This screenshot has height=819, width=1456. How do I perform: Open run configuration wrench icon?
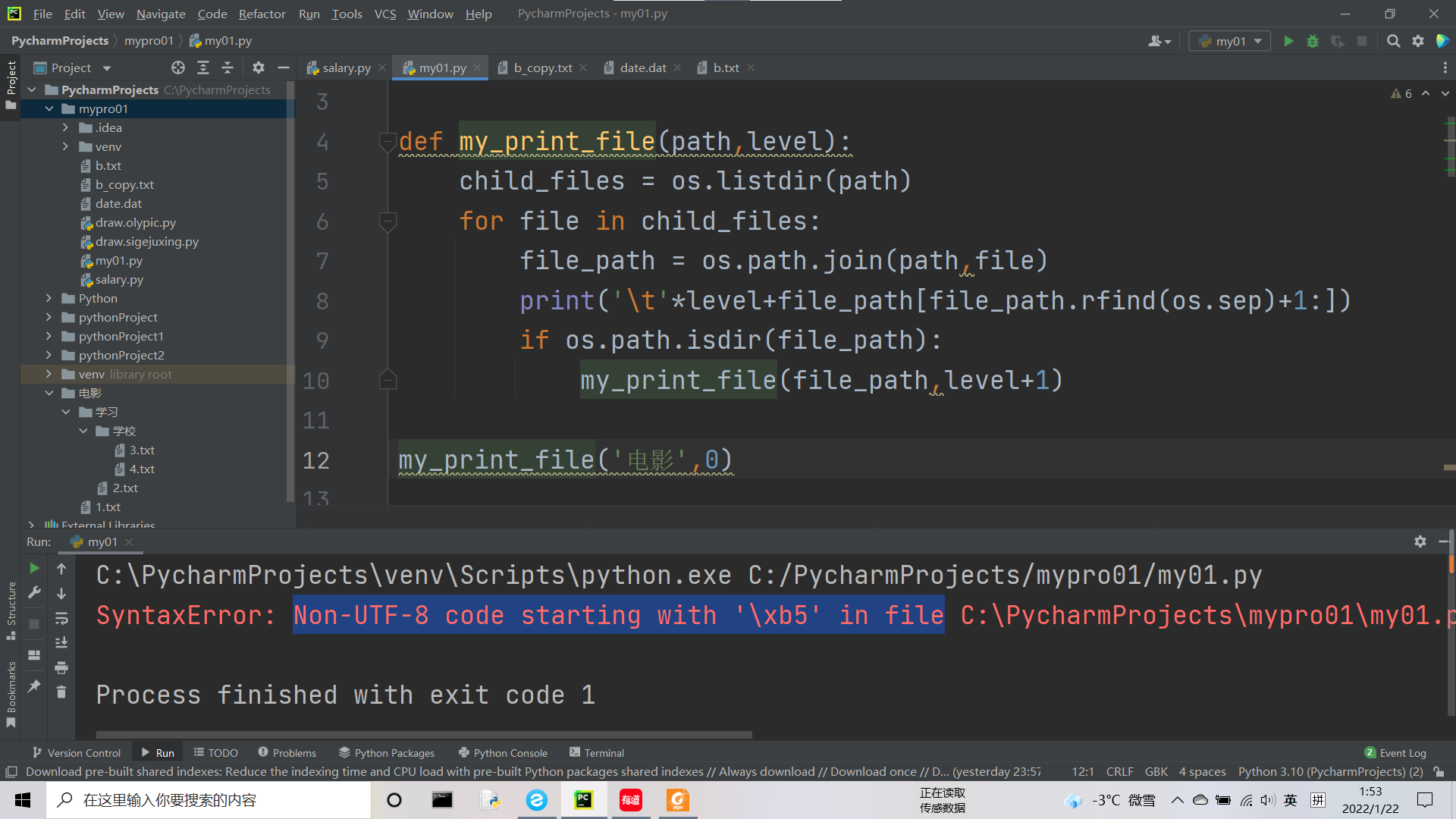pyautogui.click(x=34, y=593)
